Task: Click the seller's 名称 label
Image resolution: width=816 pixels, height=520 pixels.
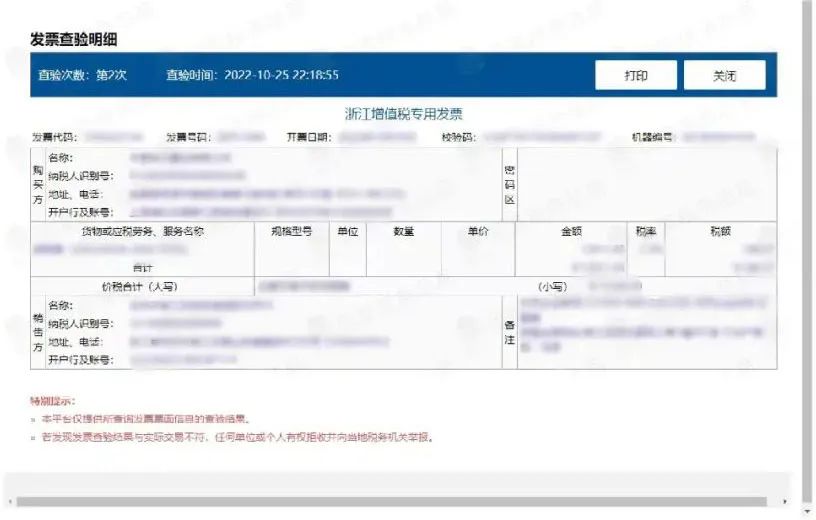Action: (x=61, y=306)
